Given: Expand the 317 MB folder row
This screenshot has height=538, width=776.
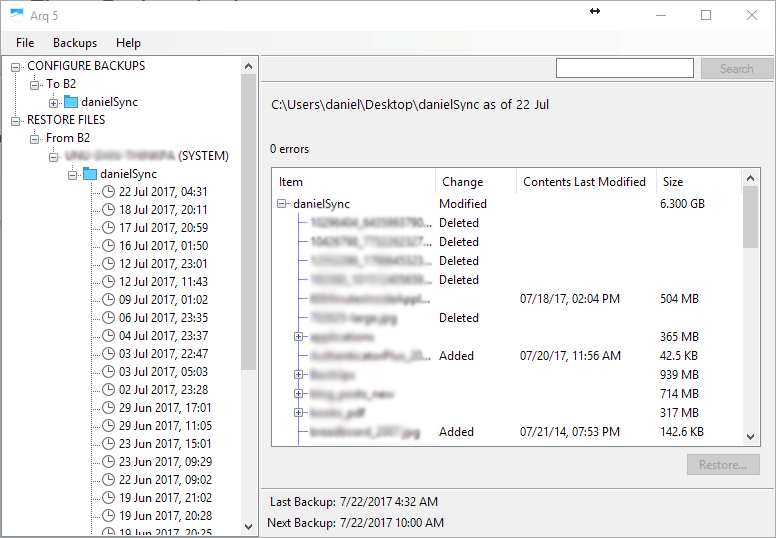Looking at the screenshot, I should point(298,412).
